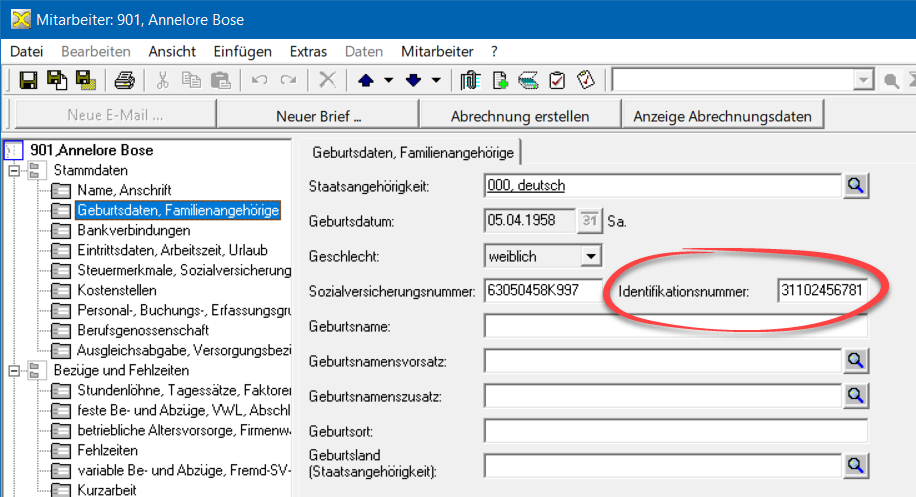
Task: Open the Geschlecht dropdown
Action: (591, 256)
